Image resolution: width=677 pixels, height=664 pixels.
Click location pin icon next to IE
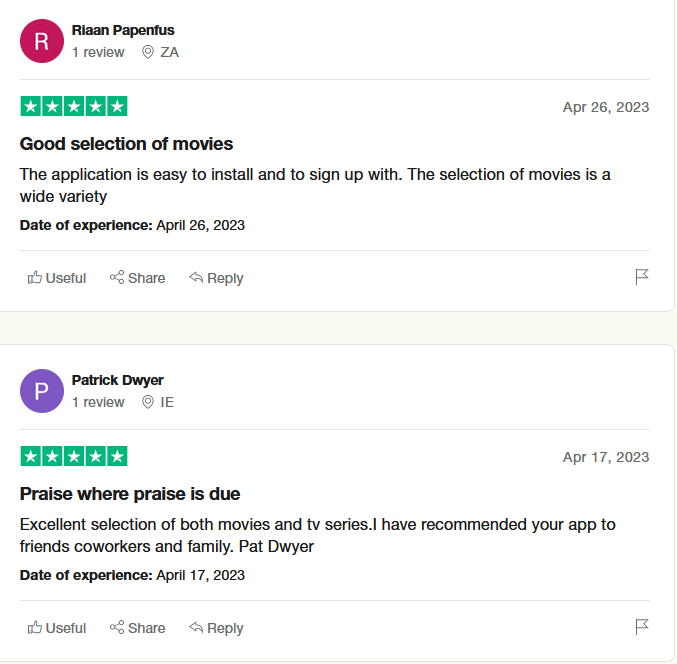(x=148, y=402)
